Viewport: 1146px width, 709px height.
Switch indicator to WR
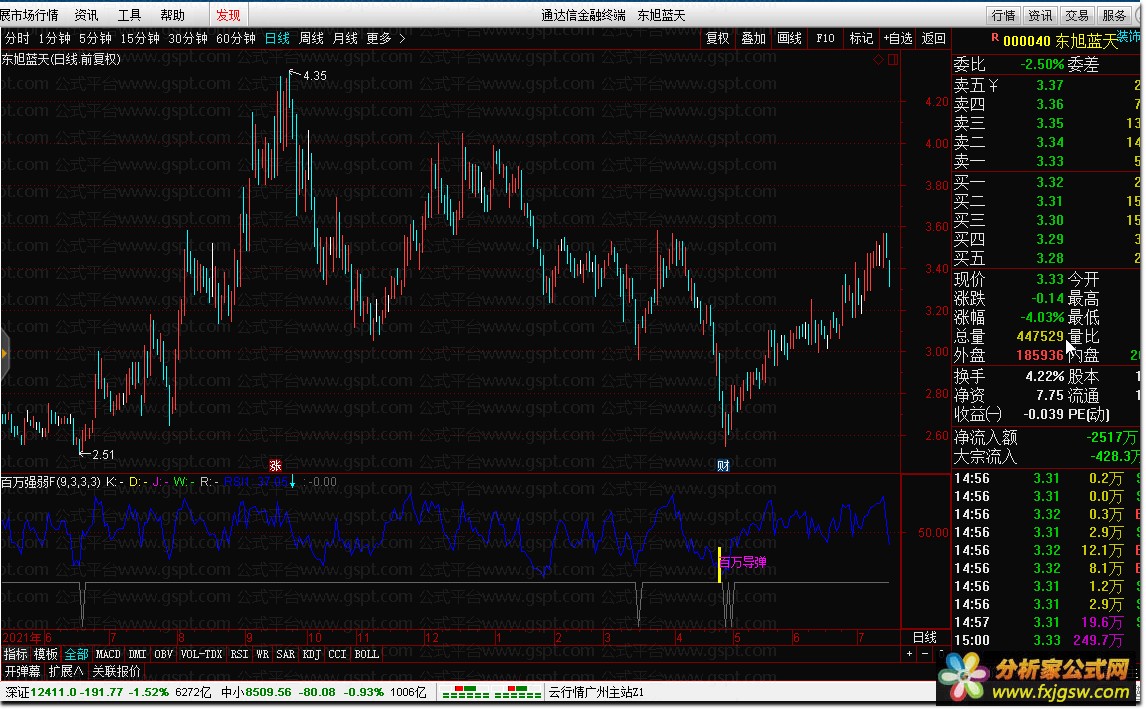click(x=262, y=653)
